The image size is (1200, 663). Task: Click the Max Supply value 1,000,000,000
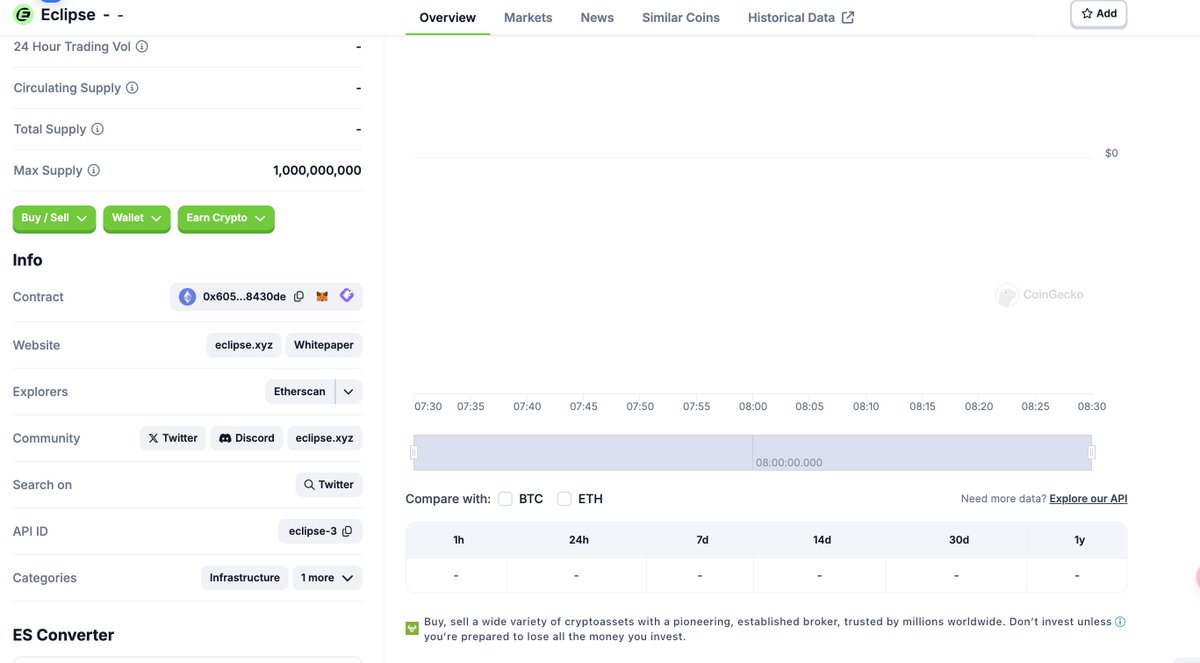(x=317, y=171)
